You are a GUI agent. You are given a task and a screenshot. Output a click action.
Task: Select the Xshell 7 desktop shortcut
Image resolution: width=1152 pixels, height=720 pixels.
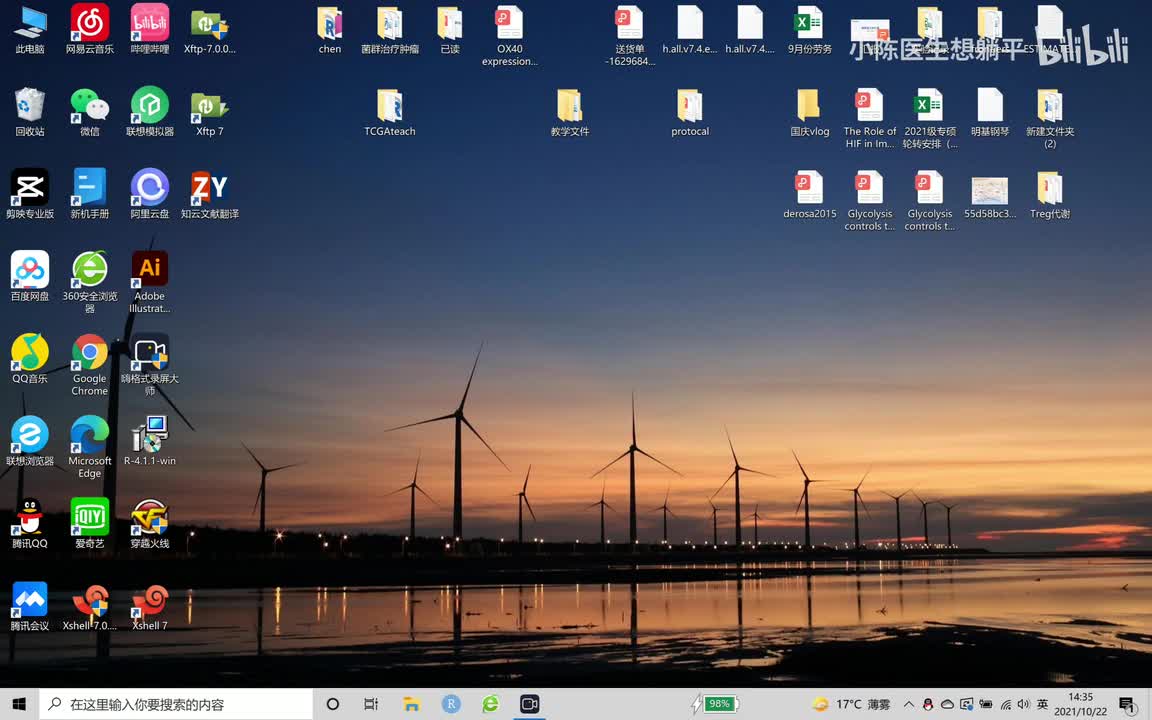[x=150, y=601]
